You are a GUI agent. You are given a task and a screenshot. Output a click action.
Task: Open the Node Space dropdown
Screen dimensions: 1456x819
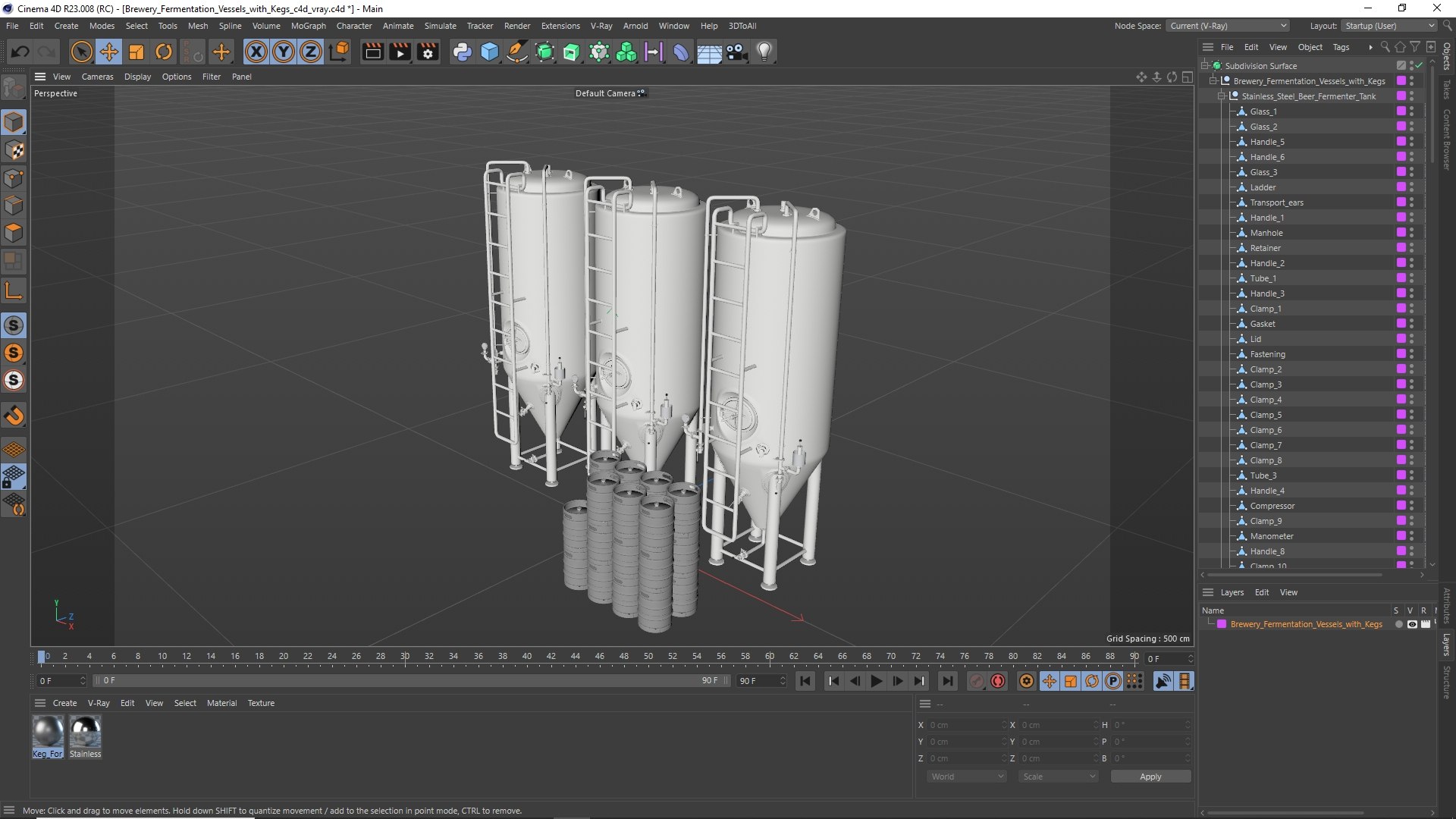coord(1227,26)
